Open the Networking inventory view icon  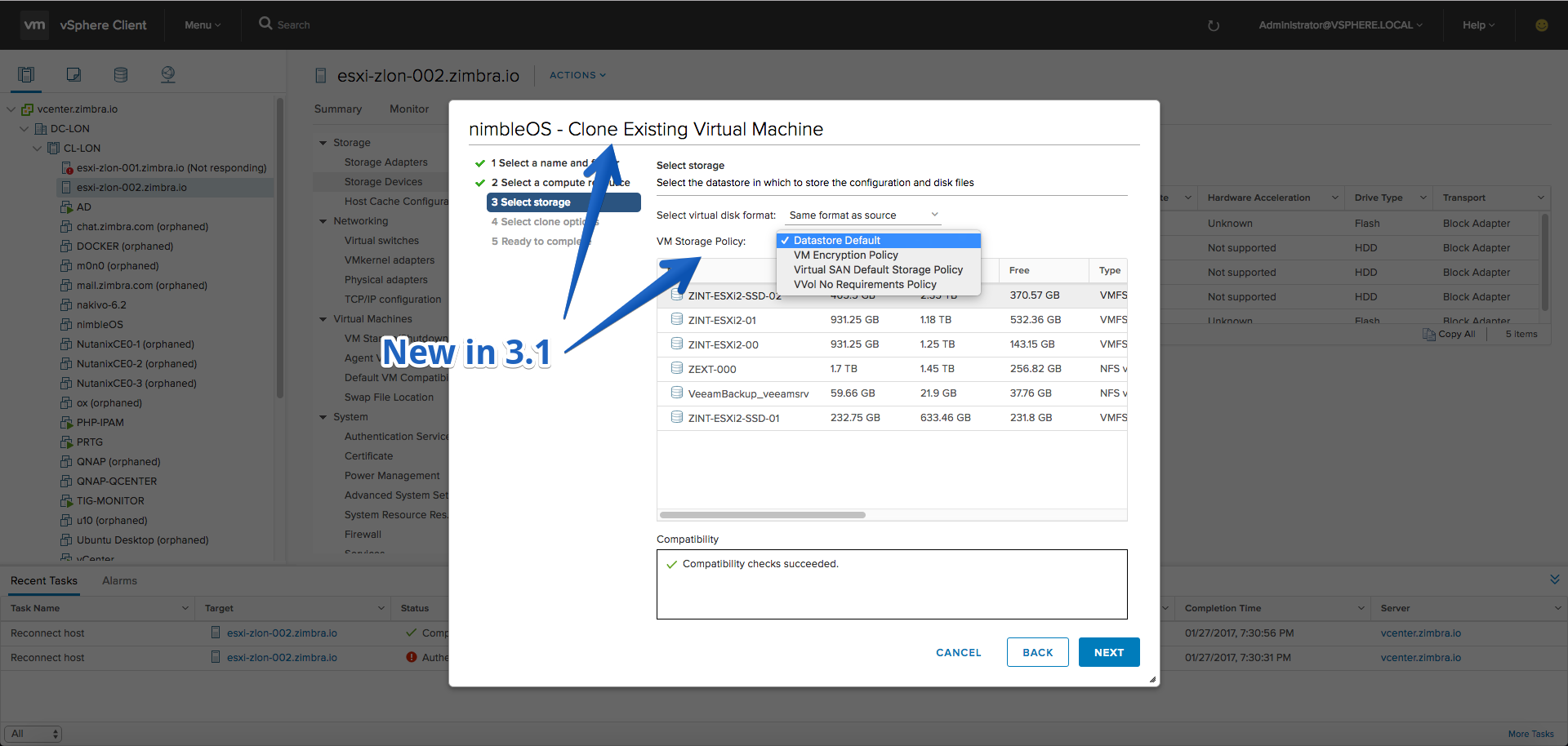point(168,75)
